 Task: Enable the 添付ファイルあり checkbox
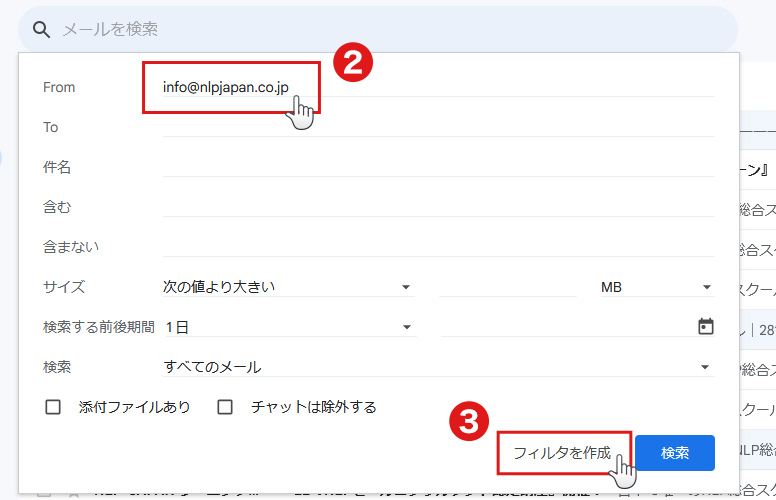pyautogui.click(x=54, y=407)
